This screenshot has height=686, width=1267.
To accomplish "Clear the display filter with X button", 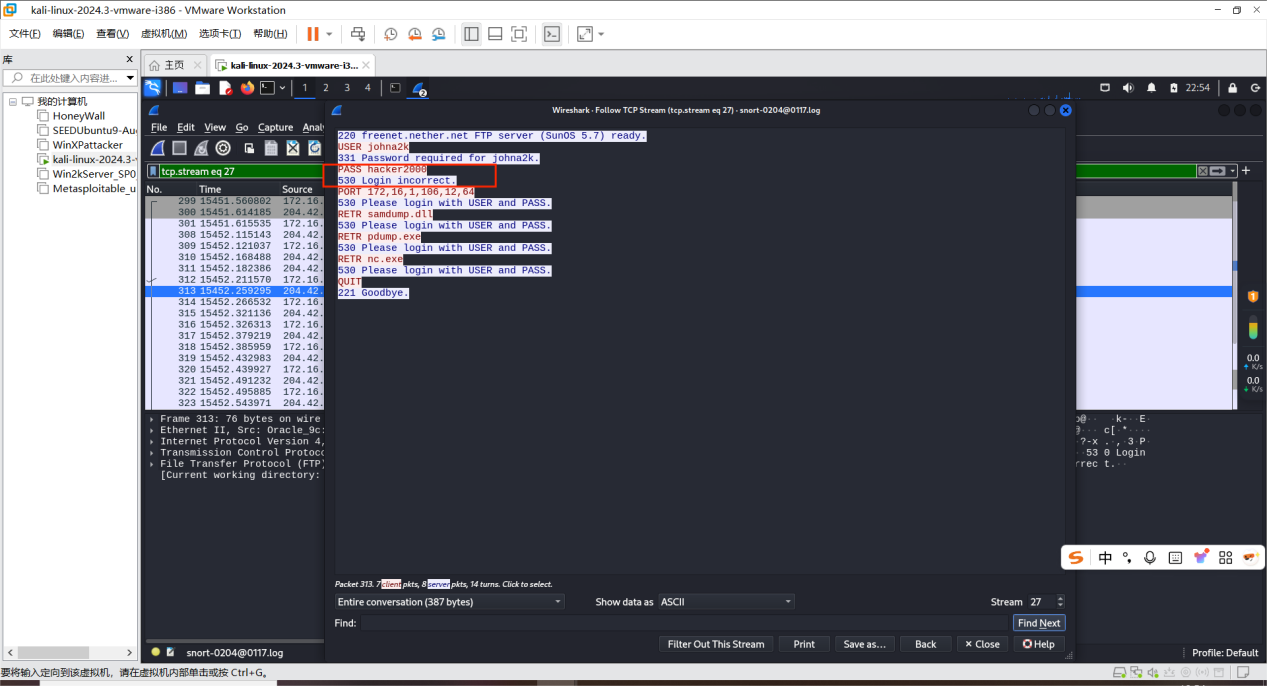I will [1203, 171].
